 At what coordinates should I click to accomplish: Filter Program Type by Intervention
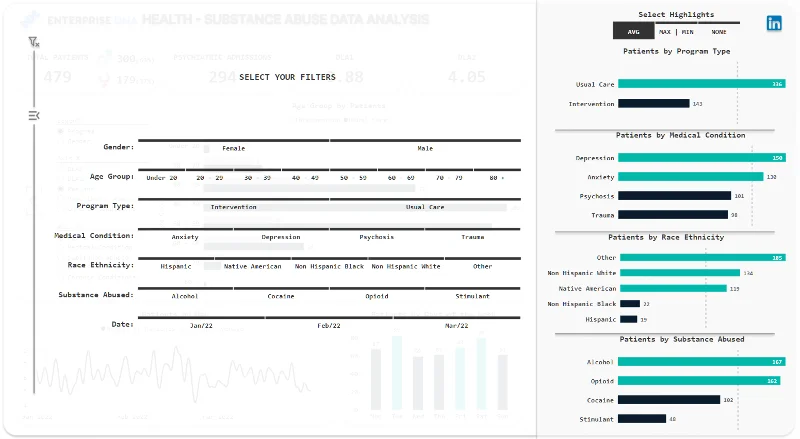234,207
